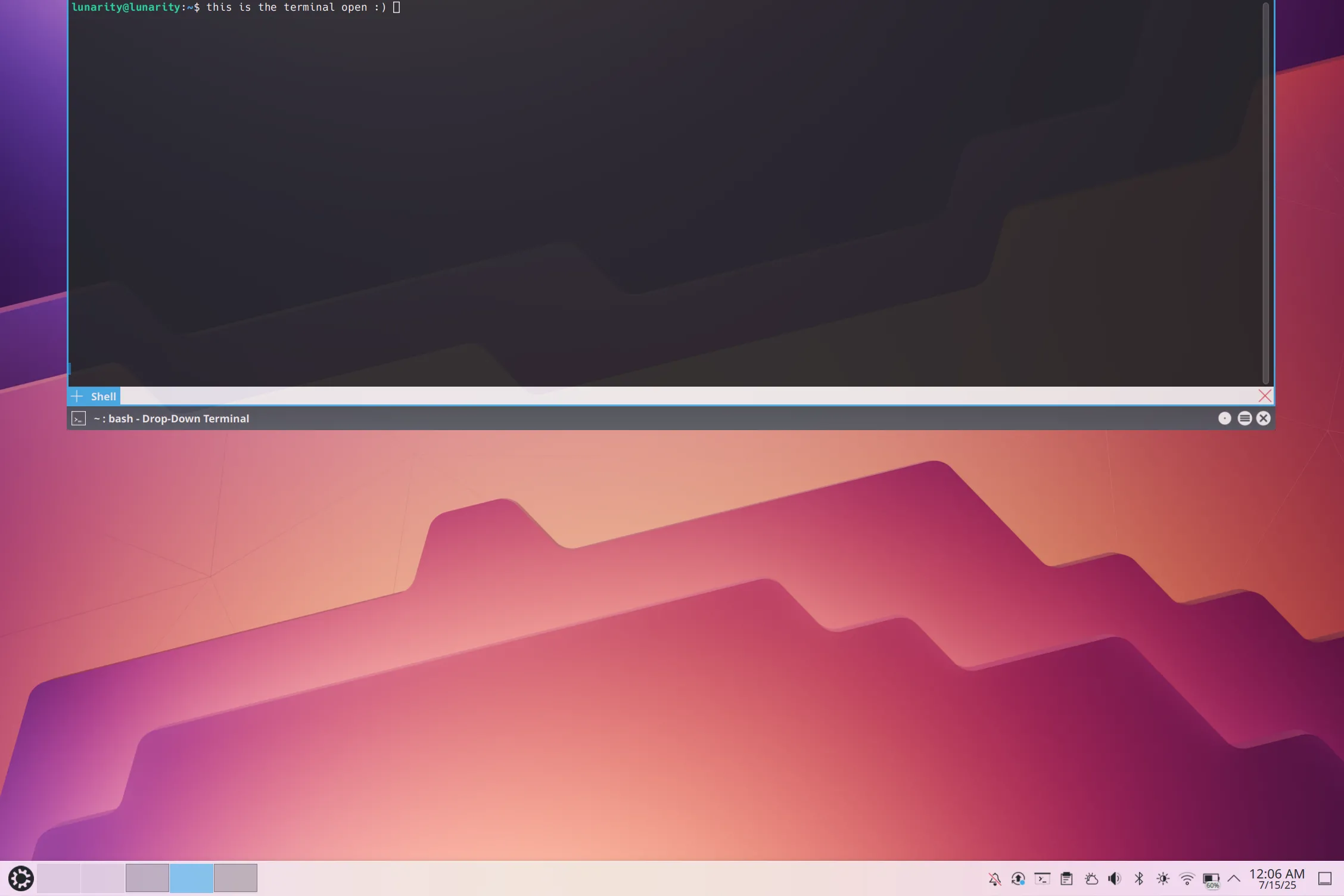Quit Drop-Down Terminal via the circled X button
The width and height of the screenshot is (1344, 896).
pos(1264,418)
